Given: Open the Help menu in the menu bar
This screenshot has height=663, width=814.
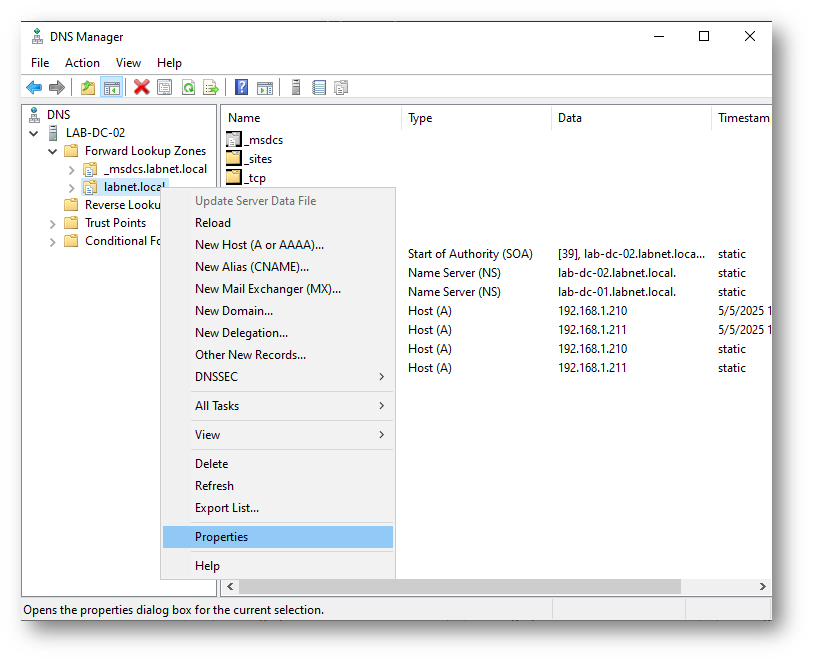Looking at the screenshot, I should click(x=169, y=63).
